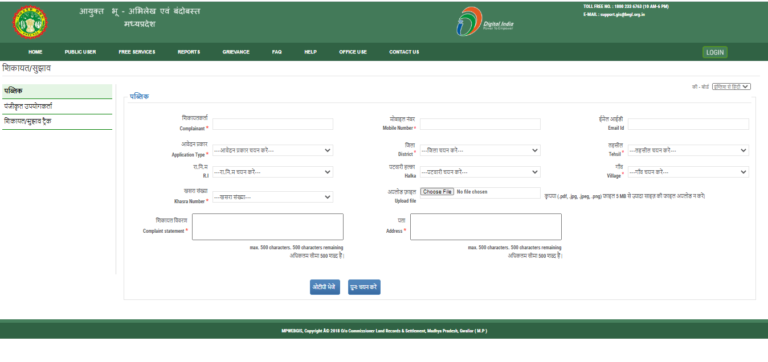Focus the Email Id input field
The width and height of the screenshot is (768, 362).
(x=688, y=124)
